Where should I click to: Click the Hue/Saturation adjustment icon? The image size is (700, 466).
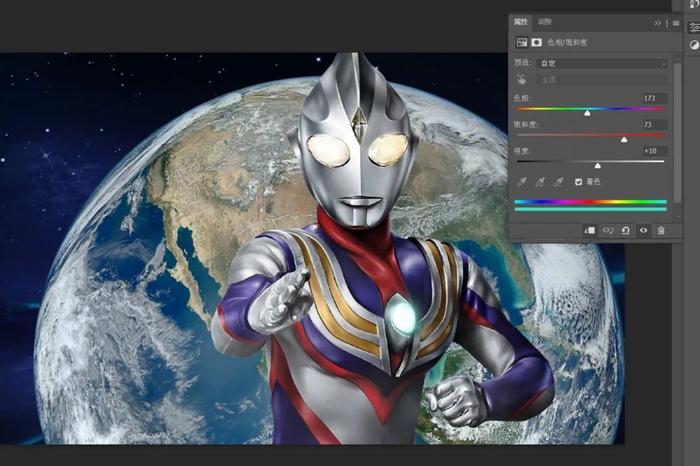tap(521, 42)
